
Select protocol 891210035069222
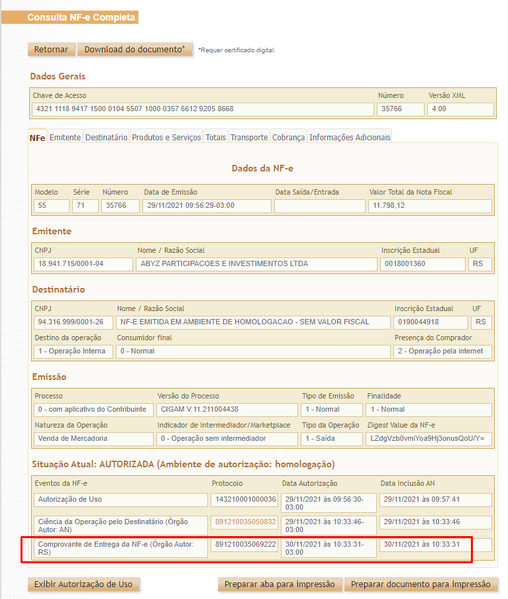tap(244, 545)
